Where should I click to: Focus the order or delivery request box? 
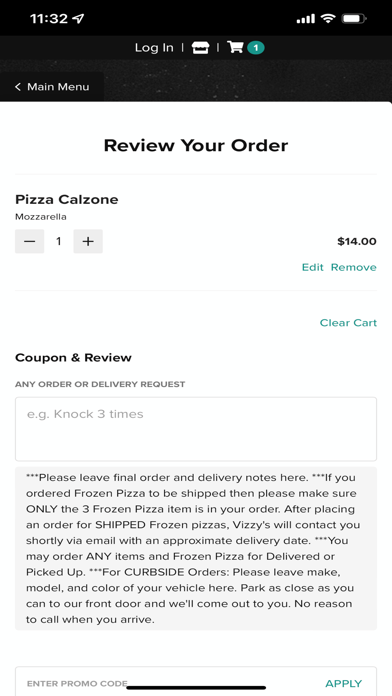196,429
